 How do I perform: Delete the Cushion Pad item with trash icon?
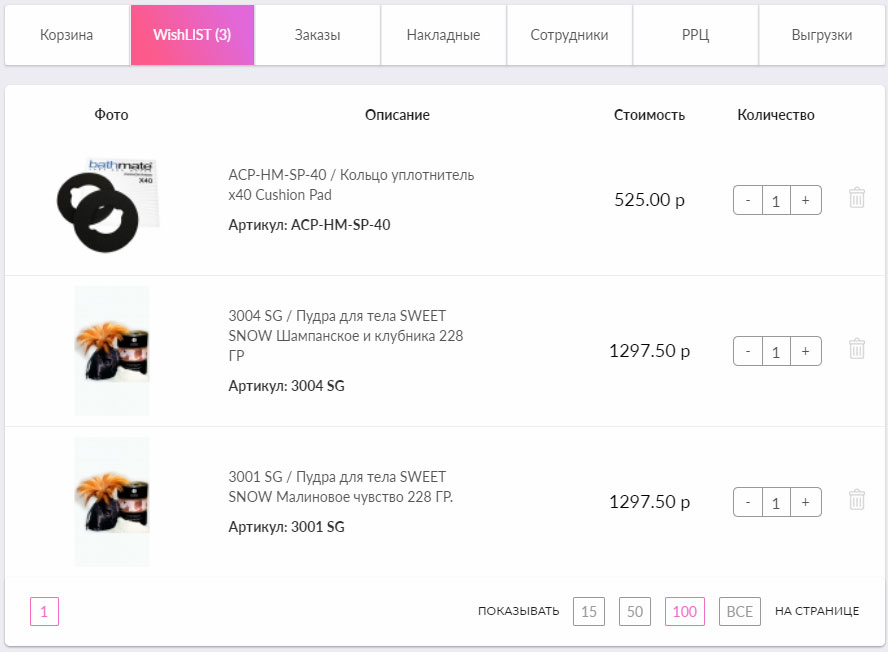[856, 199]
